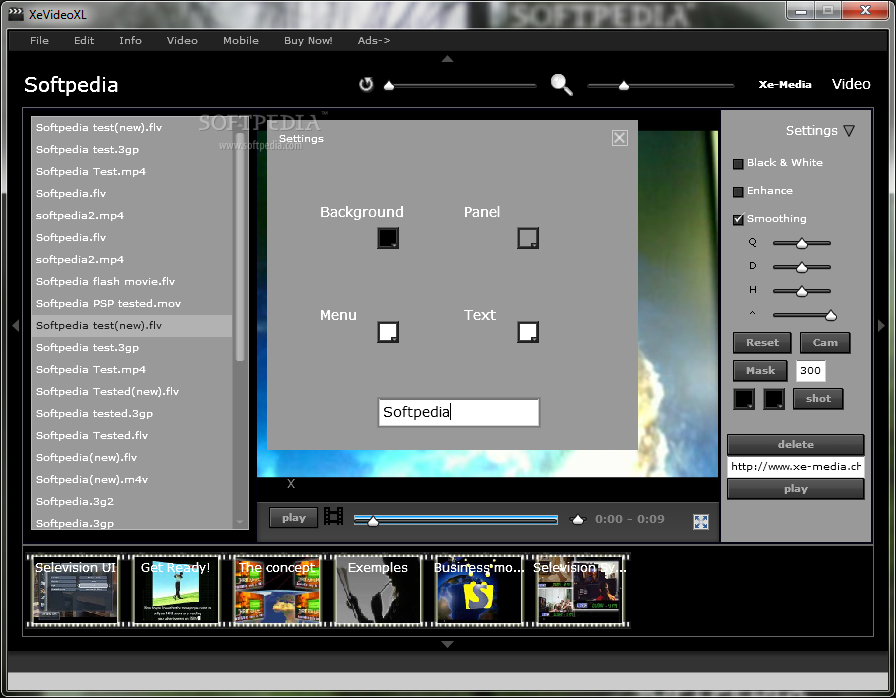Click the delete button

click(x=795, y=444)
